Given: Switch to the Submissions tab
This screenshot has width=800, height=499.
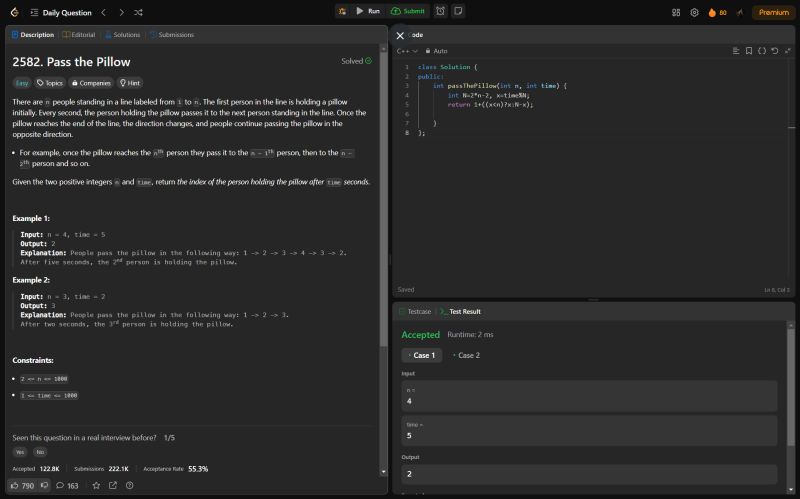Looking at the screenshot, I should coord(171,35).
